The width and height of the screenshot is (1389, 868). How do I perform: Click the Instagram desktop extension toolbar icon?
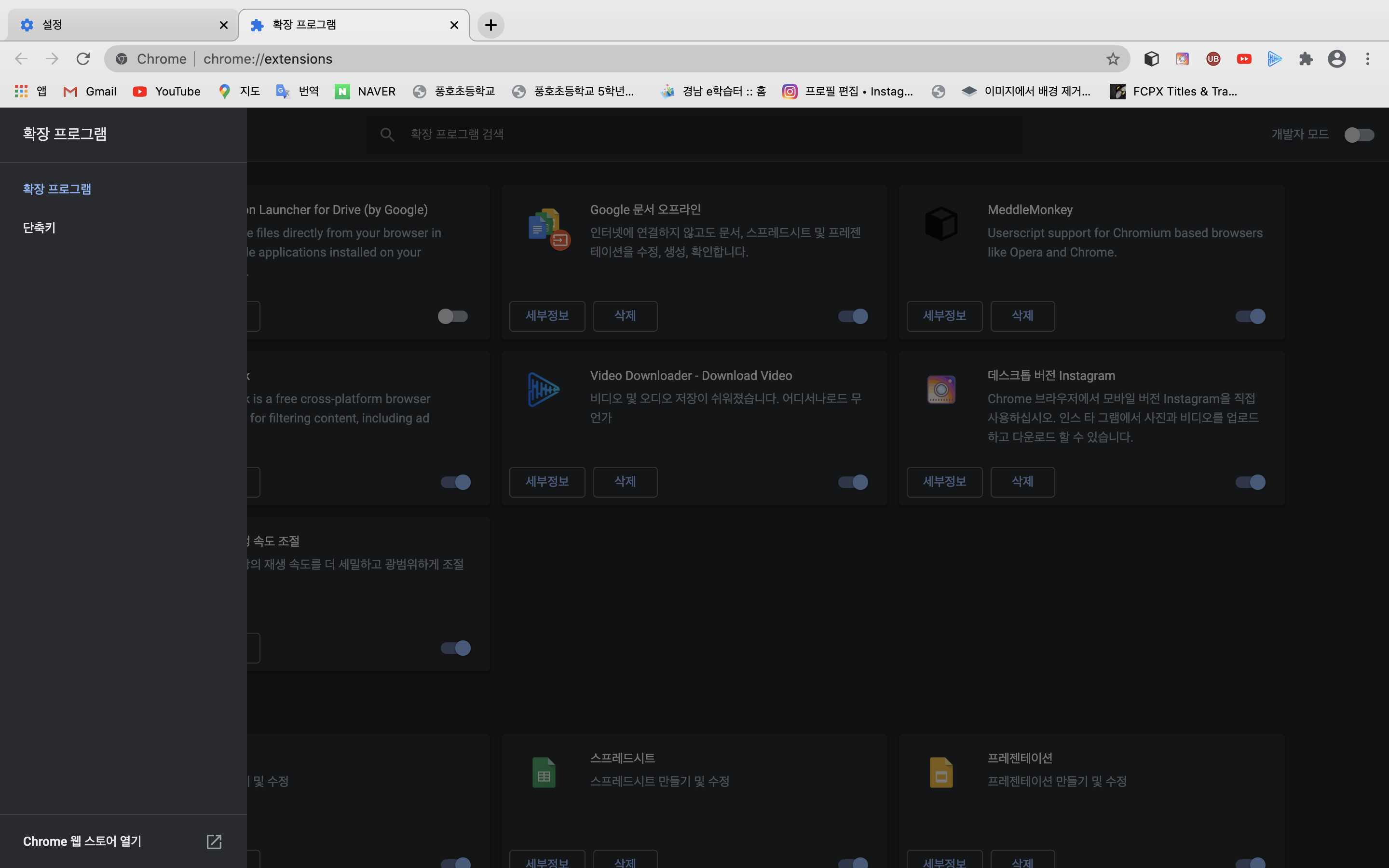(1183, 58)
